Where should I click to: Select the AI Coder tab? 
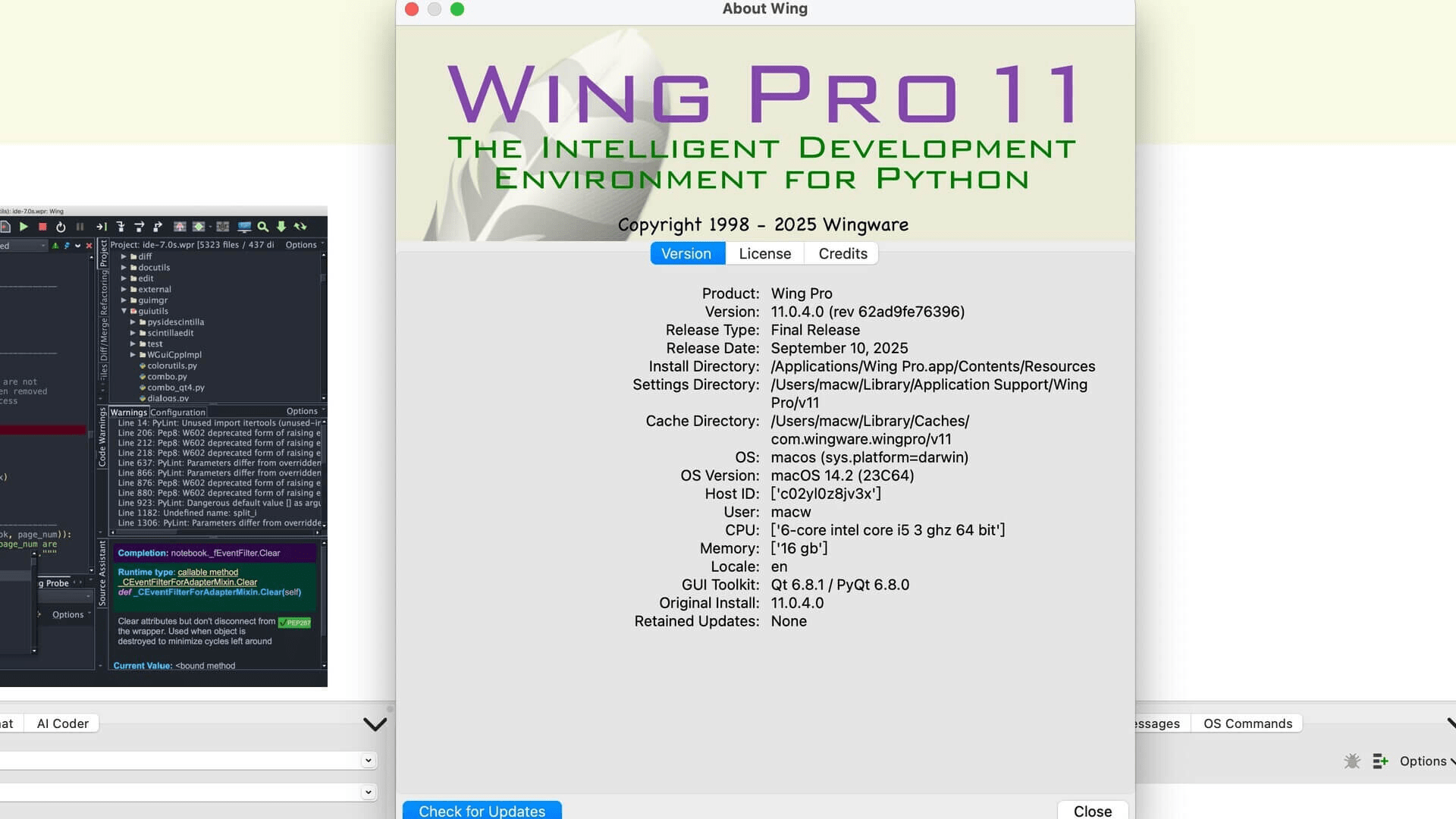tap(62, 723)
